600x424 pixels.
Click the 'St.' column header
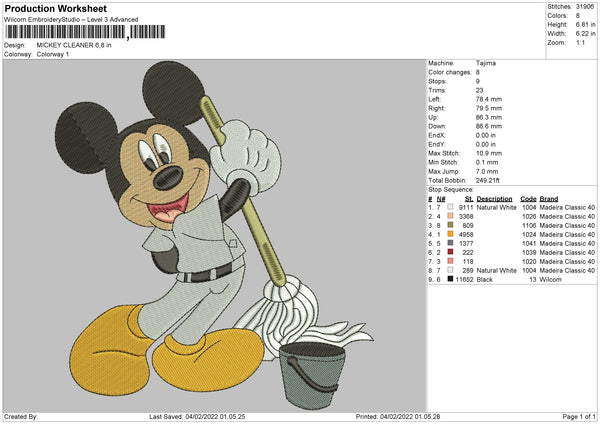point(469,199)
